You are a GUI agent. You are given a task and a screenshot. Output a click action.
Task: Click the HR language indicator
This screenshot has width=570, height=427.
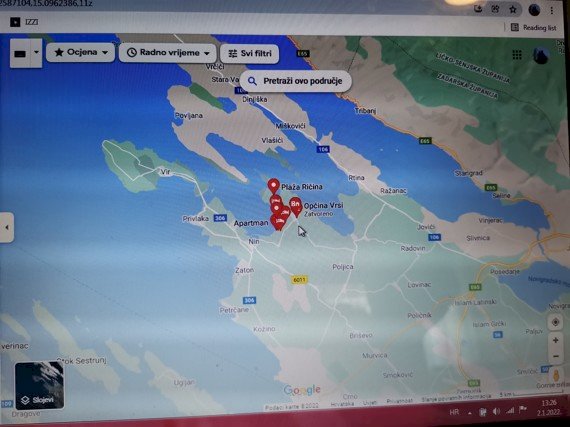point(454,412)
